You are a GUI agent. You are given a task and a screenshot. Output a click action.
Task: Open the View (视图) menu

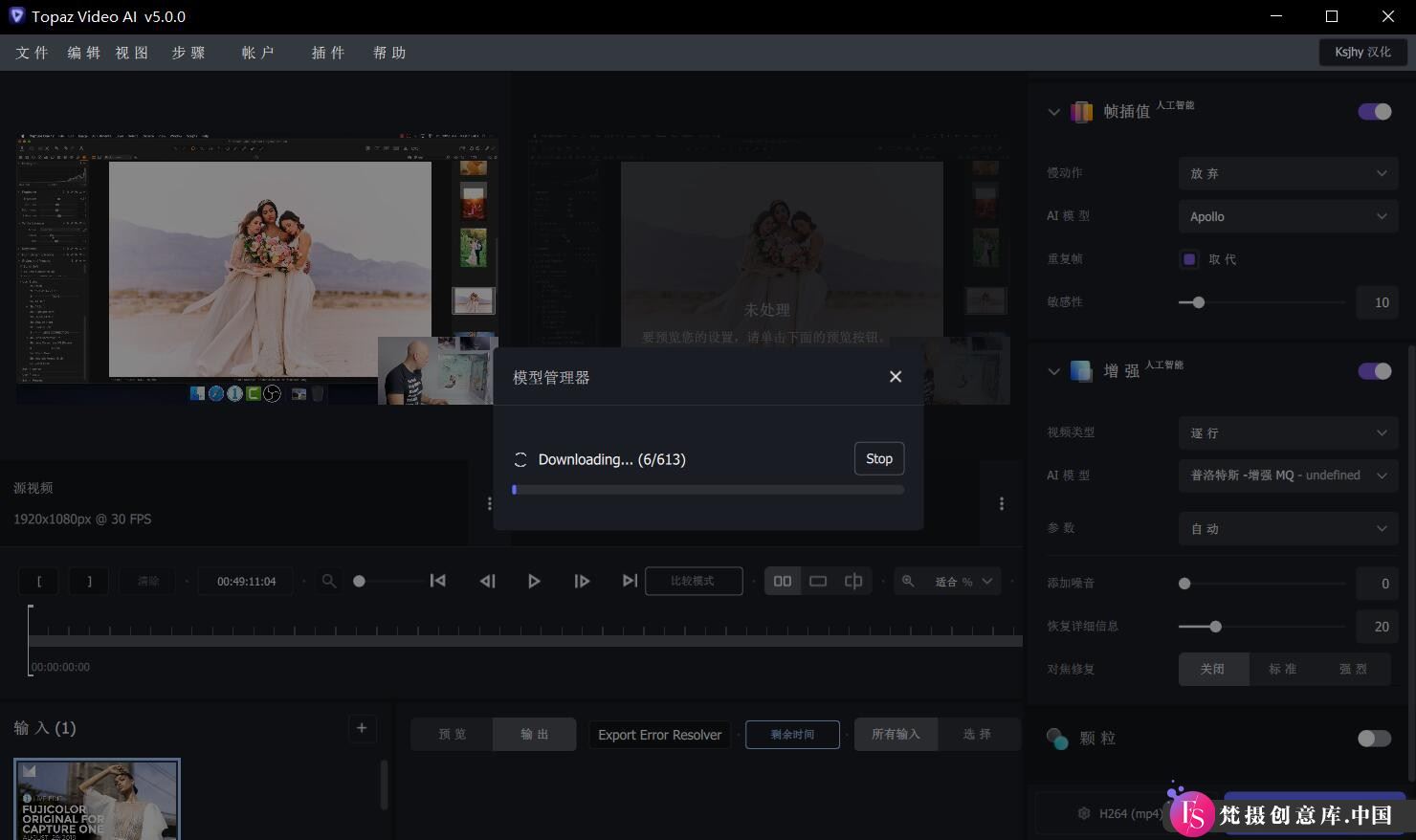(x=132, y=53)
